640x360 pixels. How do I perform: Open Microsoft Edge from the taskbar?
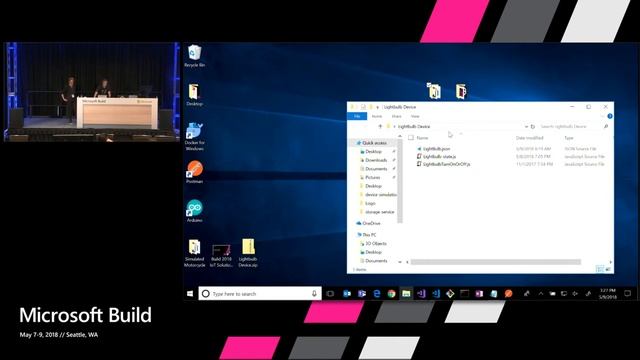(377, 293)
